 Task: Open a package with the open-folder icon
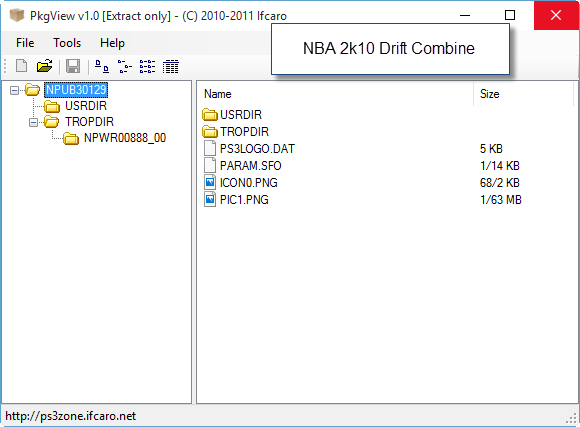44,66
